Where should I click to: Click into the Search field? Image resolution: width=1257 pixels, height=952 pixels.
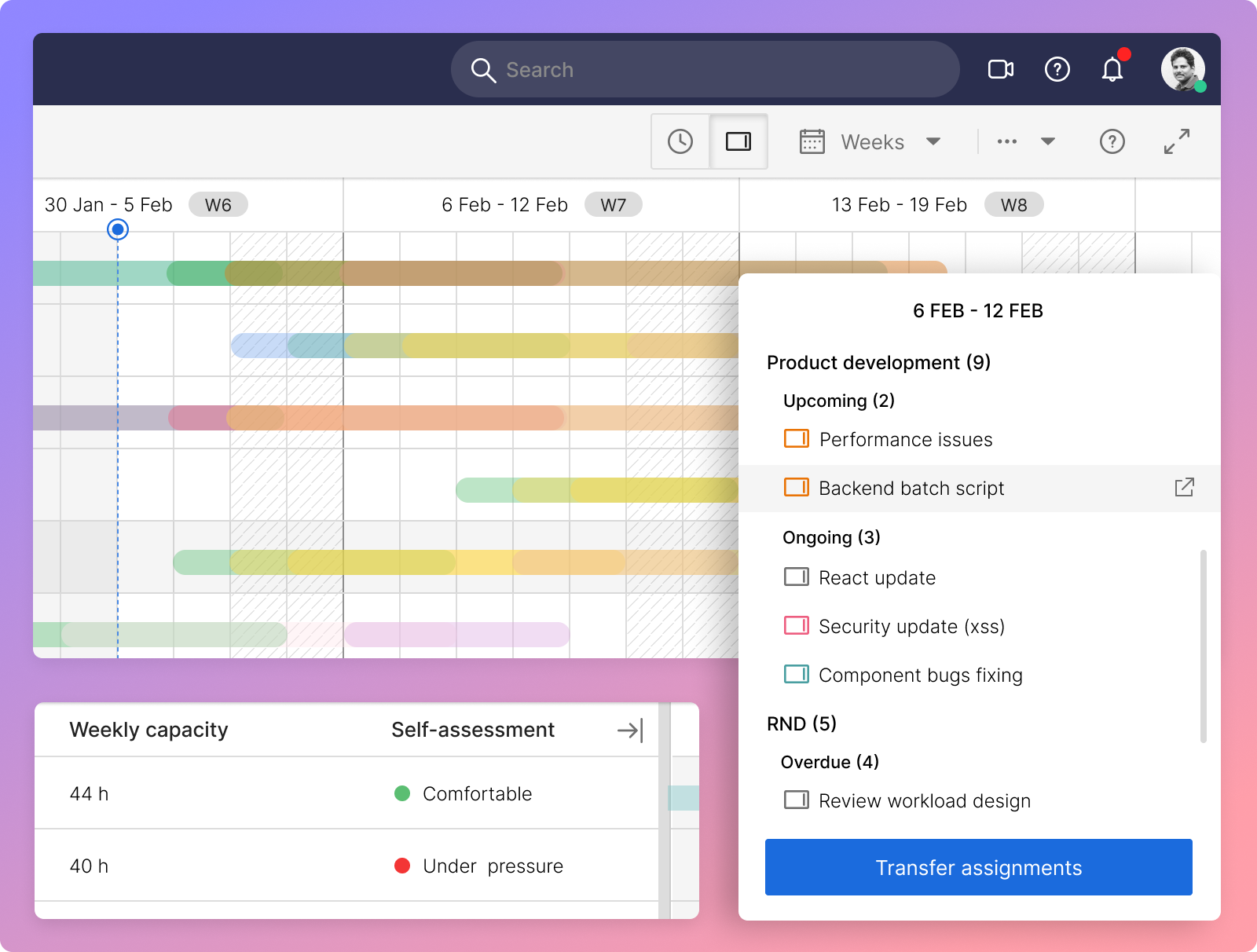point(705,70)
